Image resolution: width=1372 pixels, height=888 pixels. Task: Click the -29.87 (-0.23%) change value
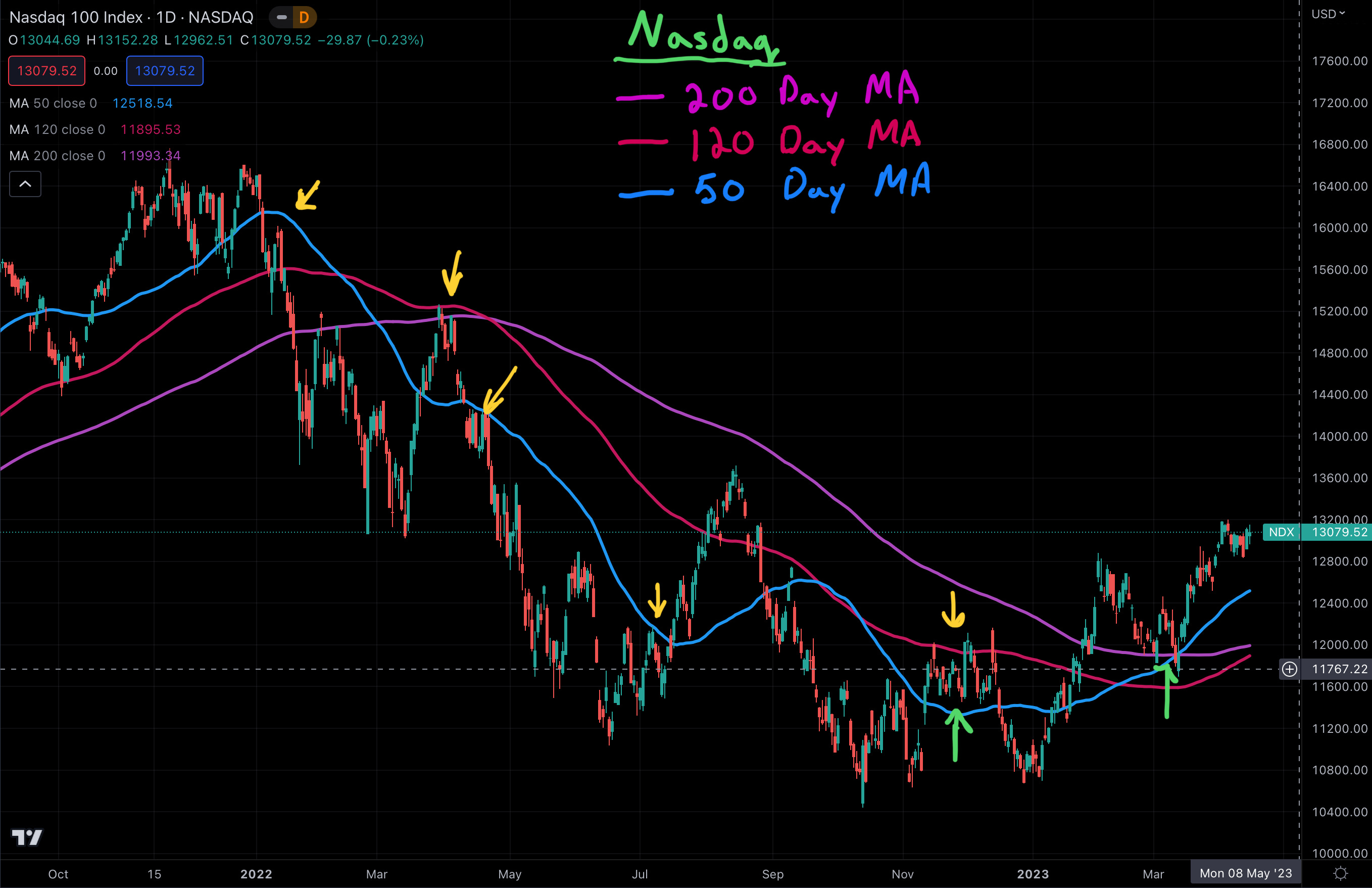pos(370,40)
